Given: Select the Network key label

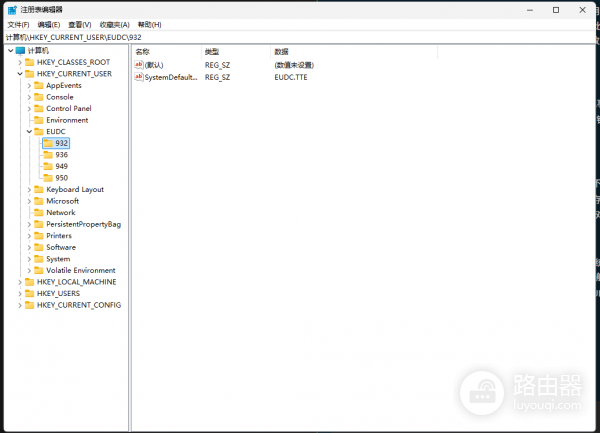Looking at the screenshot, I should [x=61, y=213].
